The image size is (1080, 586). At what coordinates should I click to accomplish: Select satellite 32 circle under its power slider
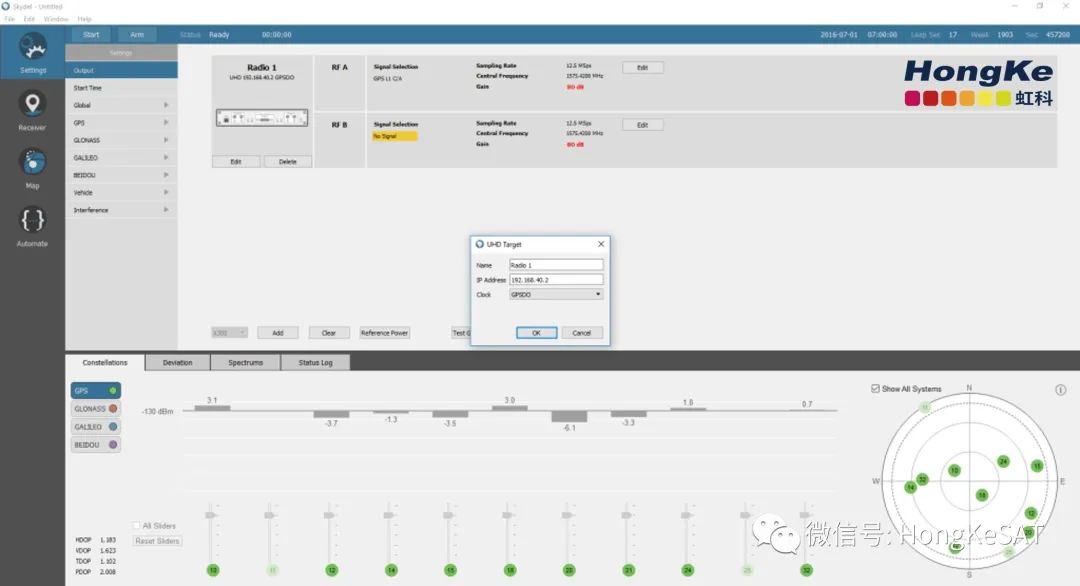click(807, 570)
